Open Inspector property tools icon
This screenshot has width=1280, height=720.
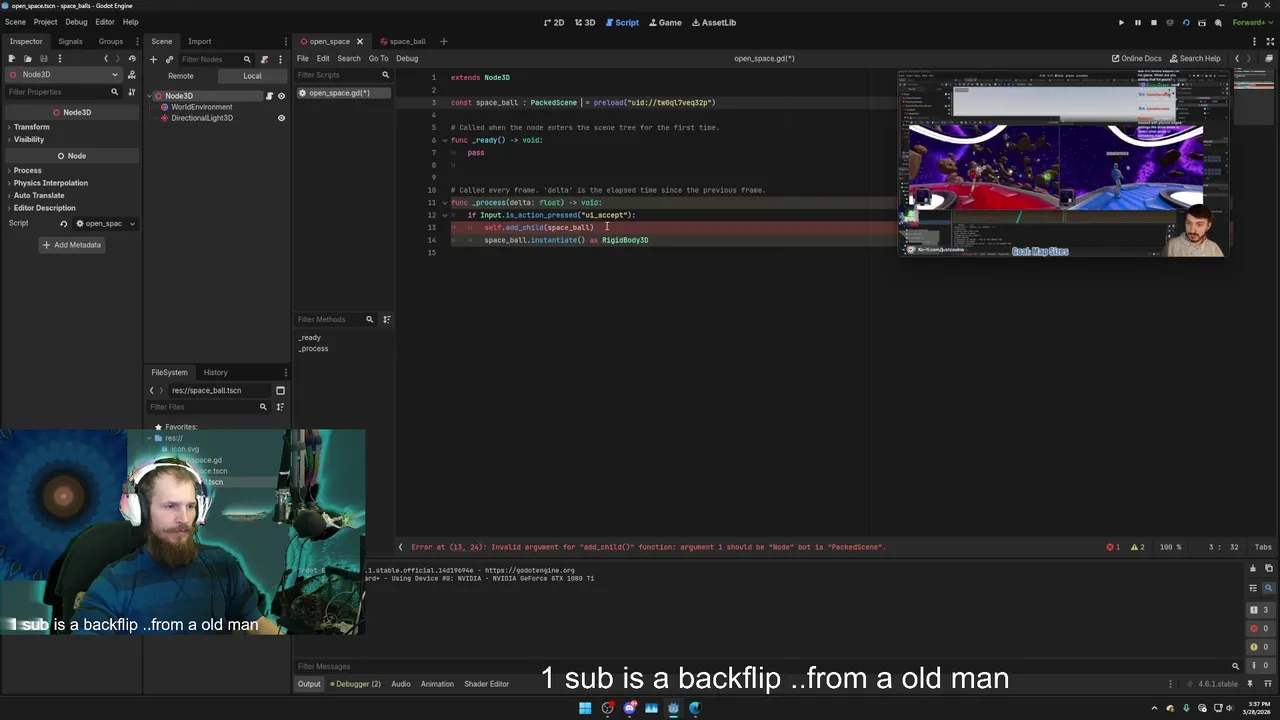[x=131, y=92]
